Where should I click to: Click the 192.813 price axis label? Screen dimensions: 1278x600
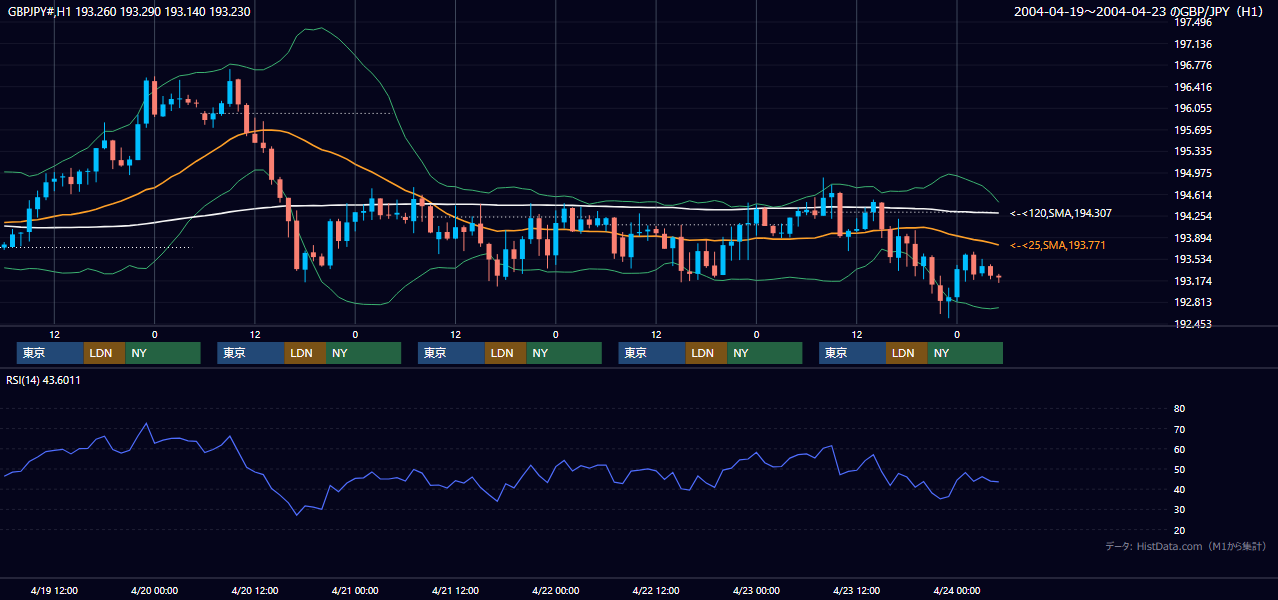[1192, 302]
